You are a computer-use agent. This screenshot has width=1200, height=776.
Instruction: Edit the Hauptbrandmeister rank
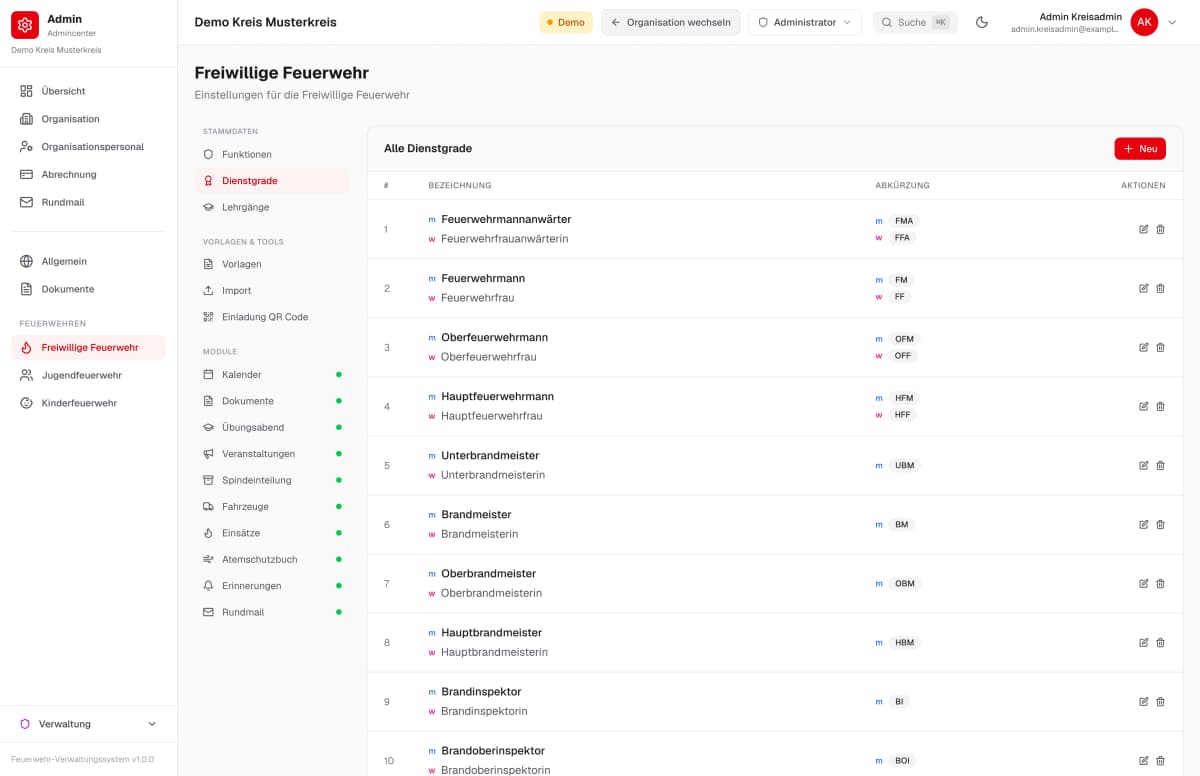click(1144, 642)
